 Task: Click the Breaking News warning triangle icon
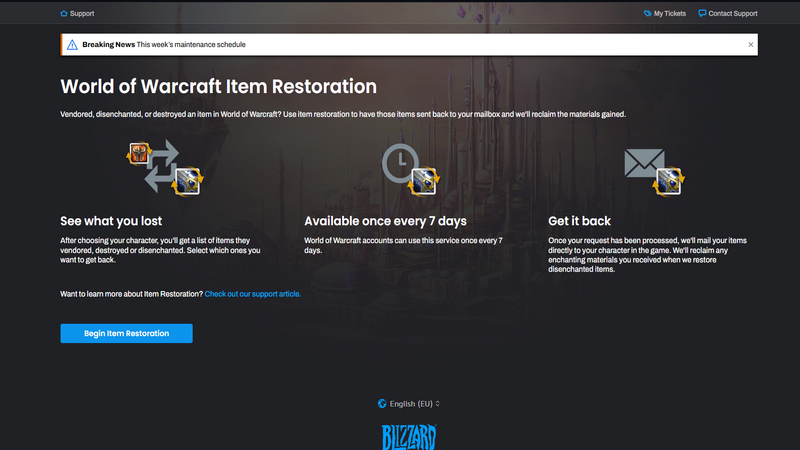click(x=72, y=45)
